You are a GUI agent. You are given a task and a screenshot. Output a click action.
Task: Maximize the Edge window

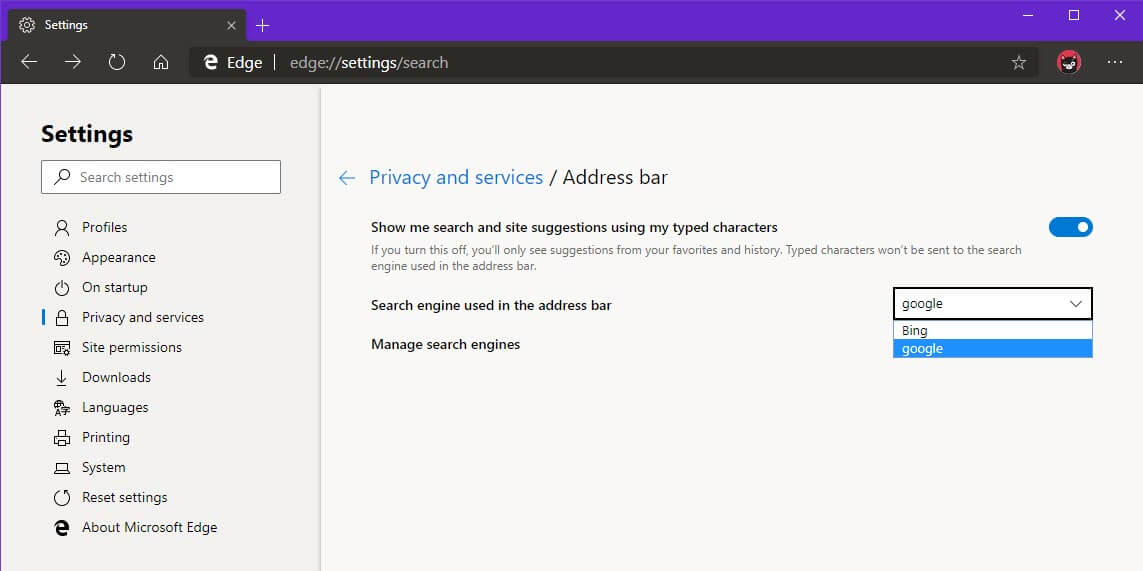point(1074,15)
